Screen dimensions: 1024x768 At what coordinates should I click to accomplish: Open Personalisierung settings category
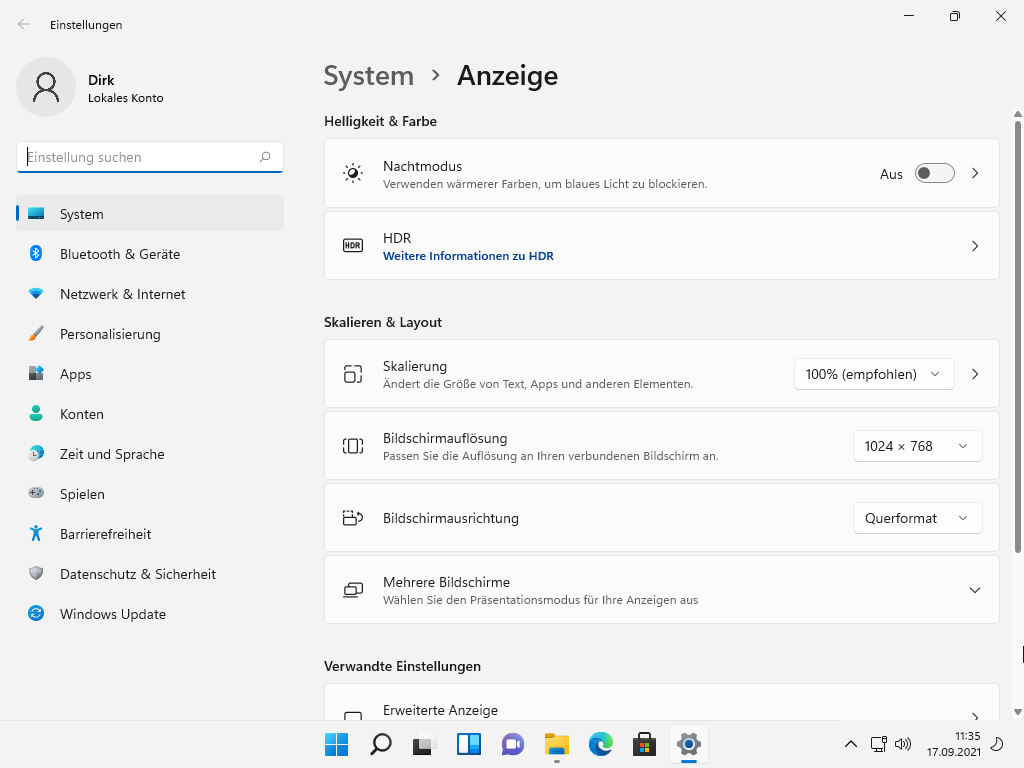(x=110, y=334)
